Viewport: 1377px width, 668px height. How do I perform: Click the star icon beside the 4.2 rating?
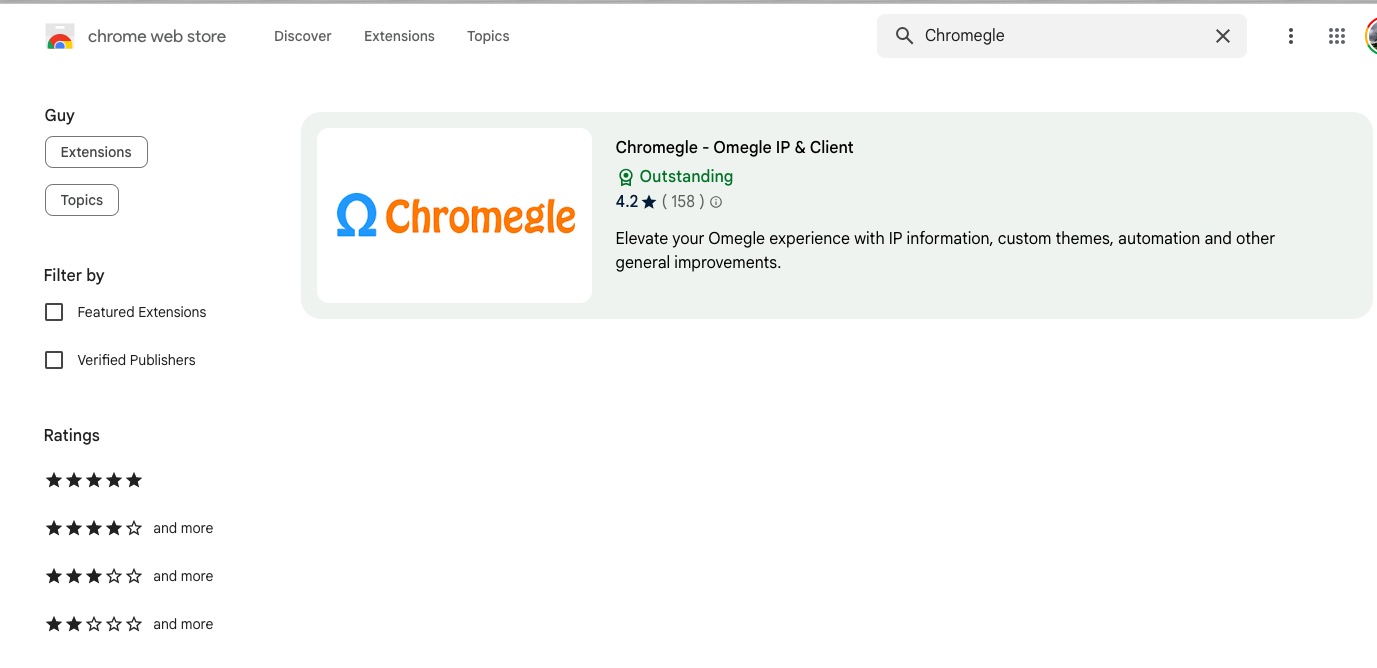(x=648, y=201)
